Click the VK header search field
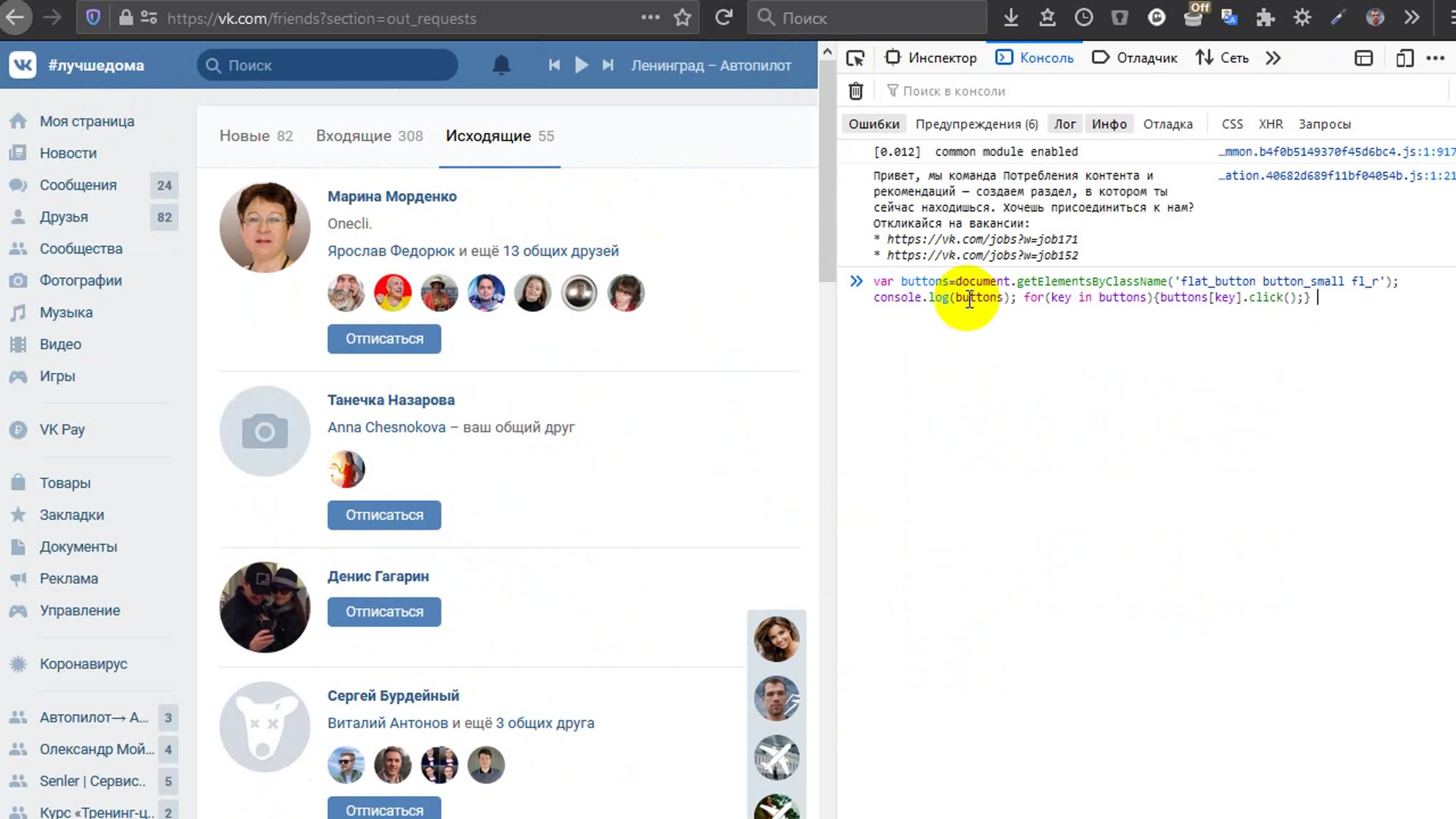1456x819 pixels. click(x=328, y=65)
